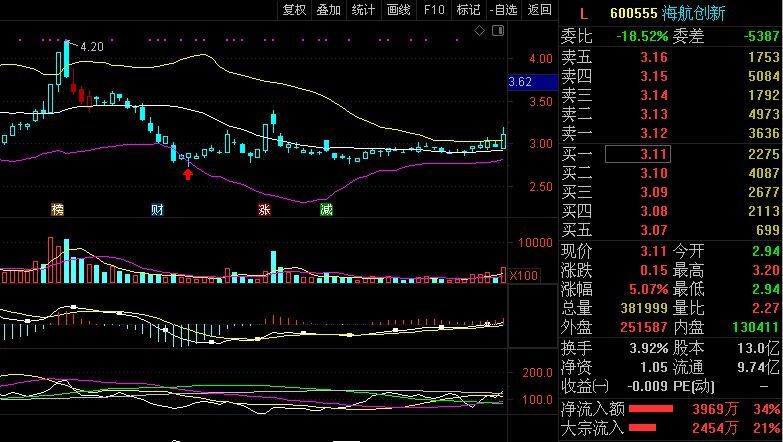
Task: Click the 4.00 price axis label
Action: tap(541, 59)
